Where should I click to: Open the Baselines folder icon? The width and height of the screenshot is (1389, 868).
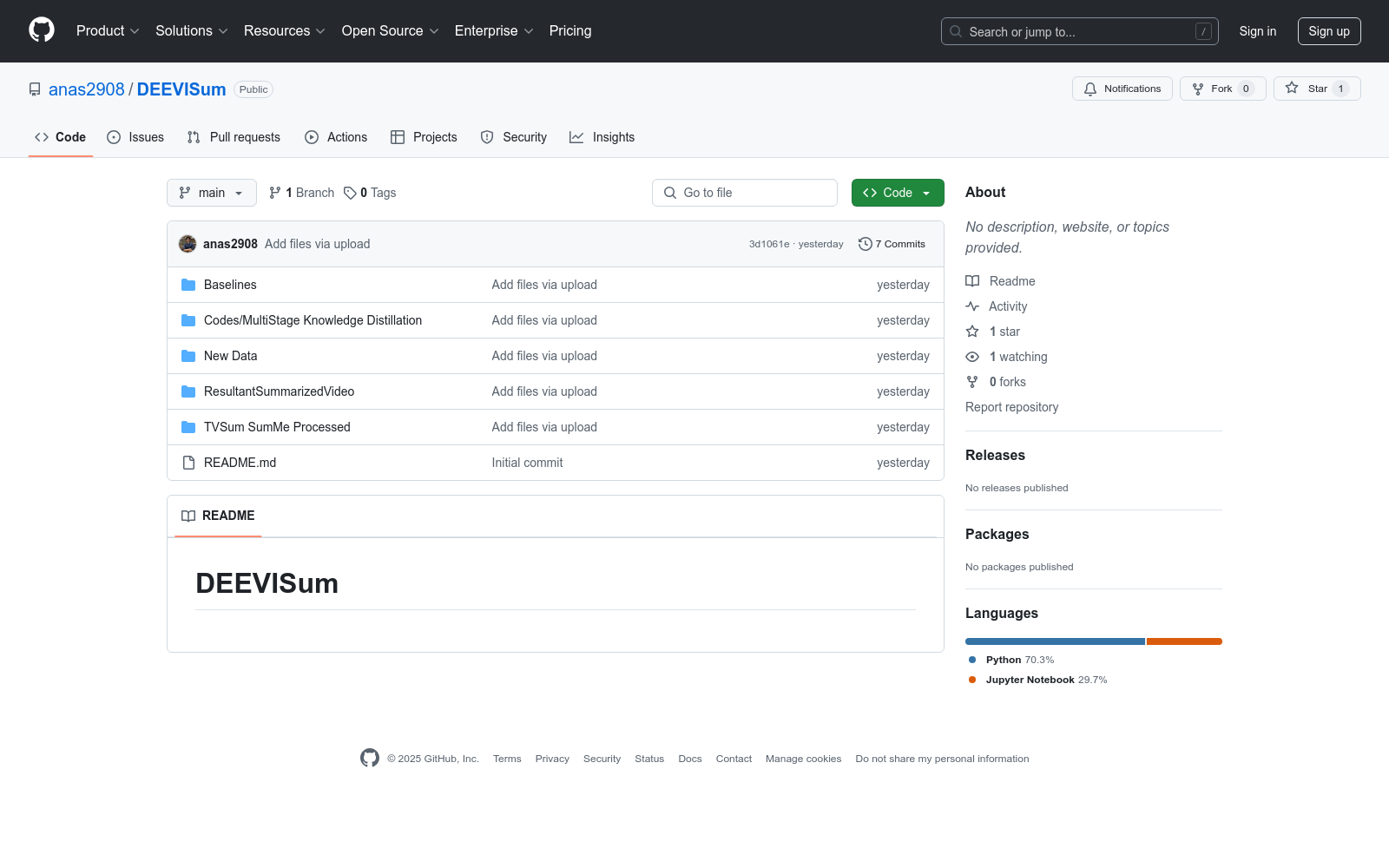[x=188, y=285]
